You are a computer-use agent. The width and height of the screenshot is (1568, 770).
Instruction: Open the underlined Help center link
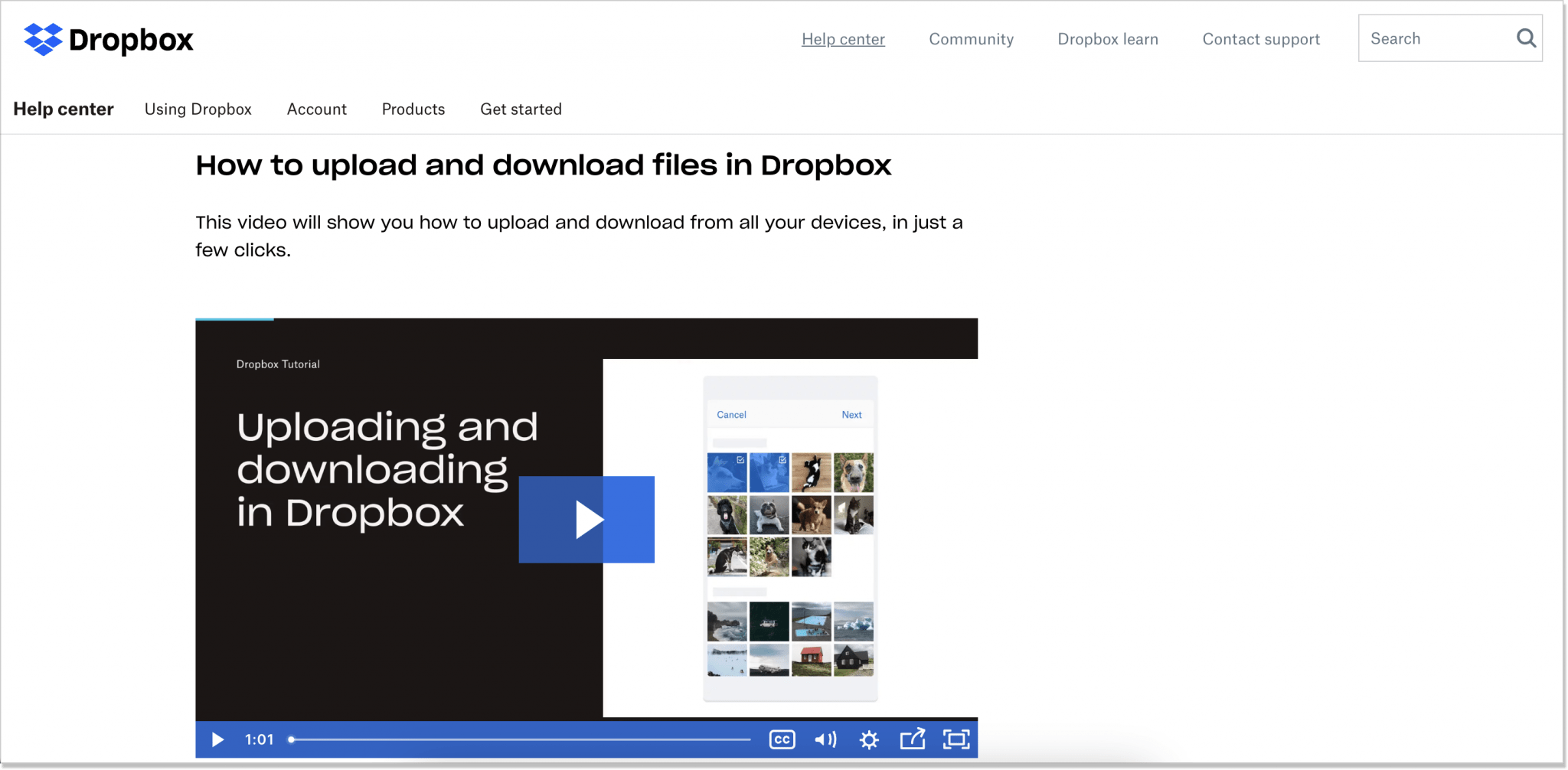point(843,39)
